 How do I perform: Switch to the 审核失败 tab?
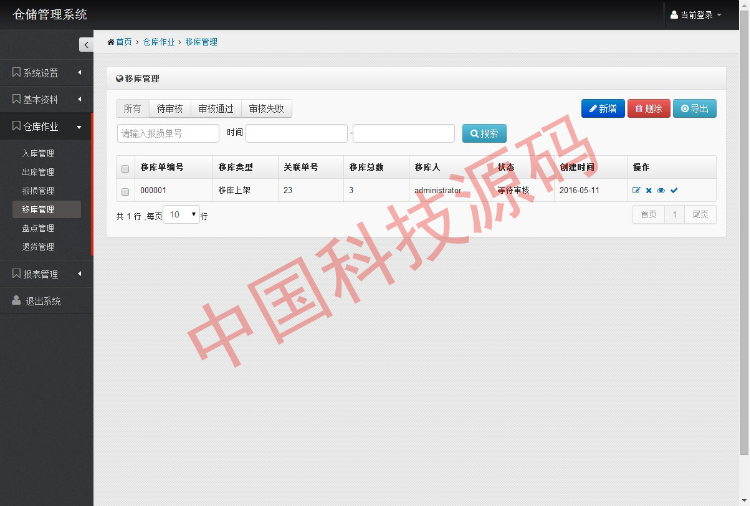pos(266,109)
